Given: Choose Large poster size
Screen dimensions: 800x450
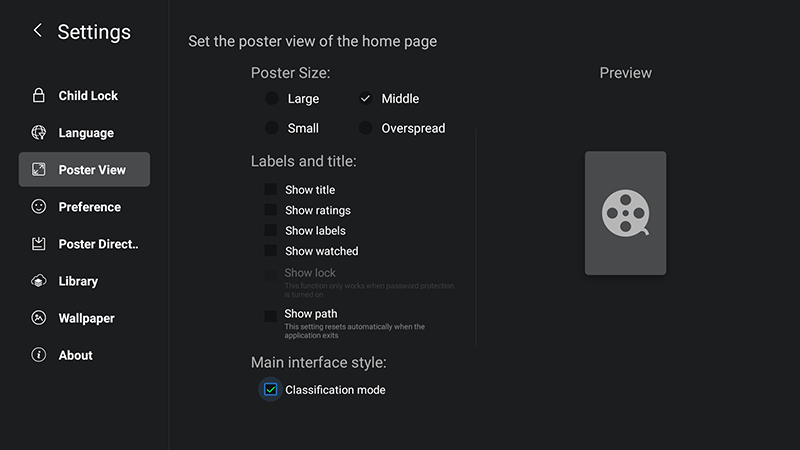Looking at the screenshot, I should [x=272, y=99].
